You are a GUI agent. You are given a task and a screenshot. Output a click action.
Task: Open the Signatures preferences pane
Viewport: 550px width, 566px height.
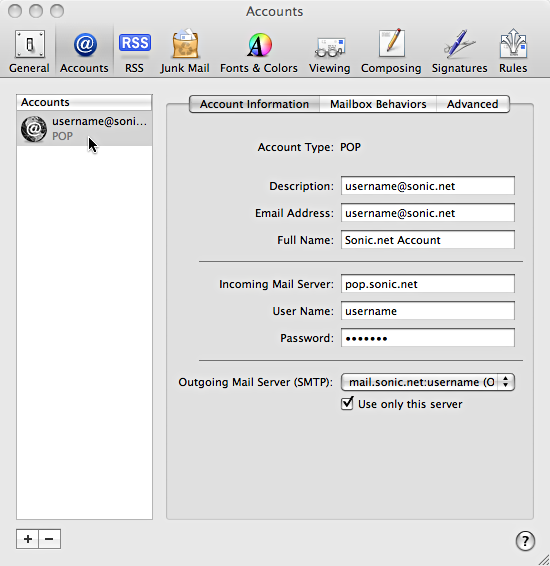(459, 51)
